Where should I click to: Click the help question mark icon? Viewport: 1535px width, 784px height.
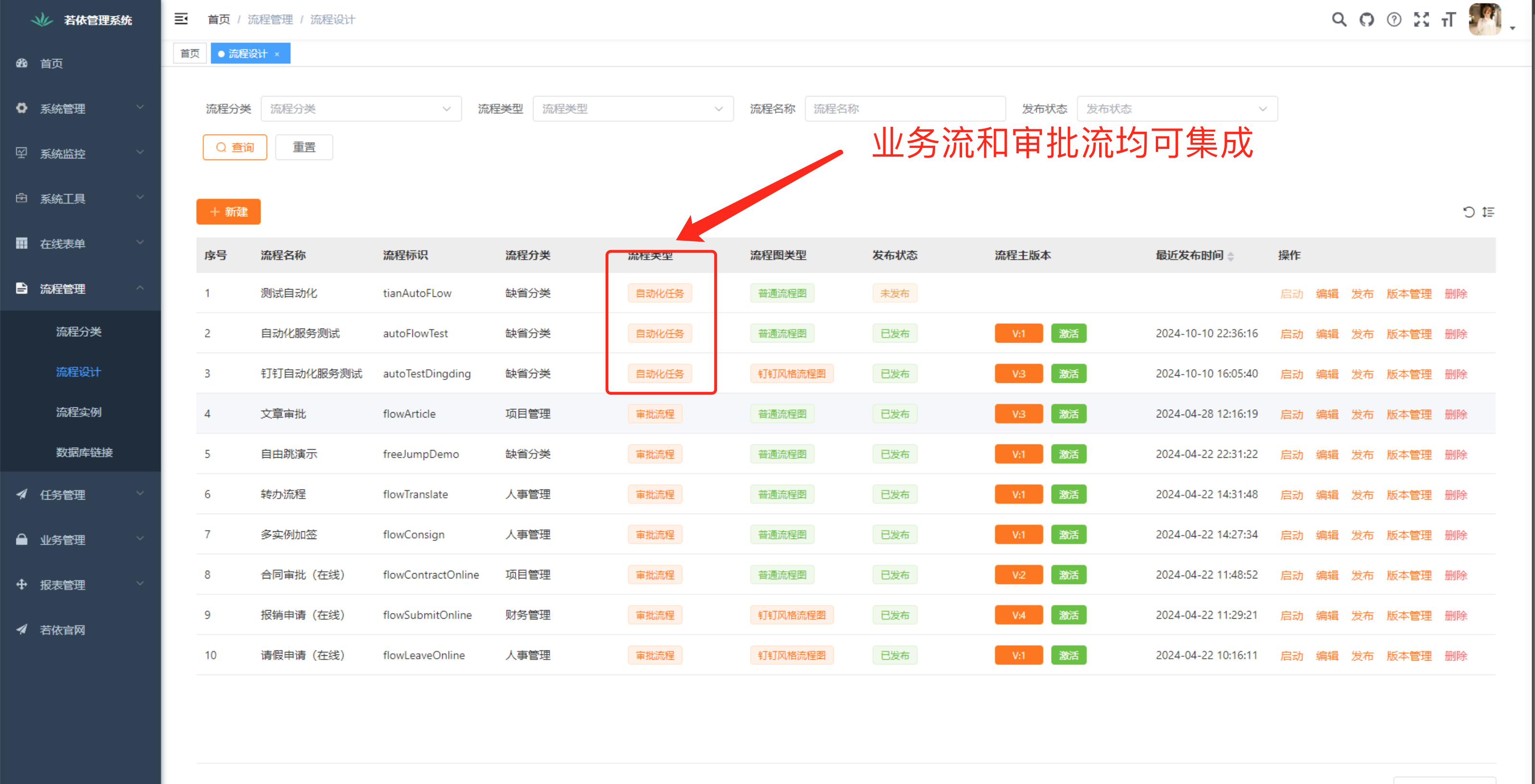coord(1394,20)
